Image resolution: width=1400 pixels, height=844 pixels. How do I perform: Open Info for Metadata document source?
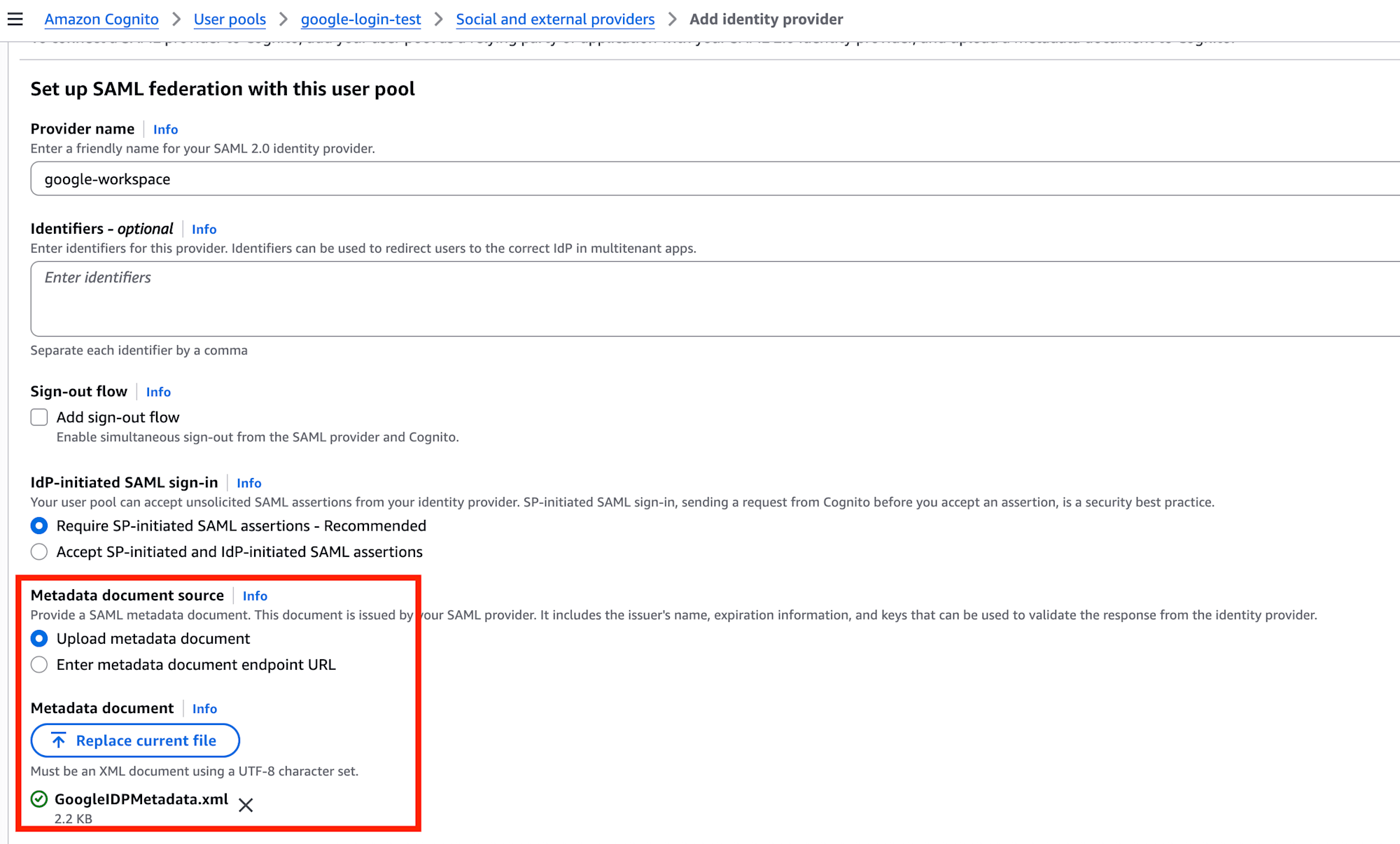tap(255, 596)
